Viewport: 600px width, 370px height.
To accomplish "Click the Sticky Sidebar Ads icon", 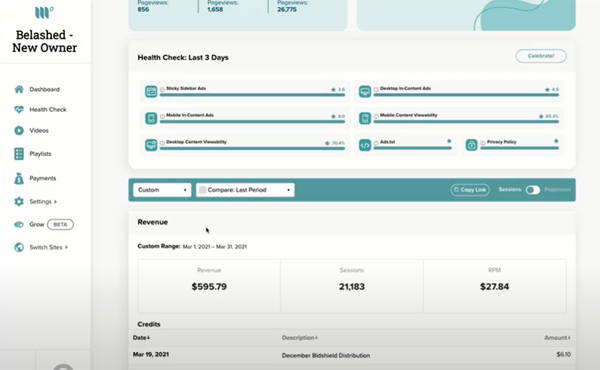I will 151,91.
